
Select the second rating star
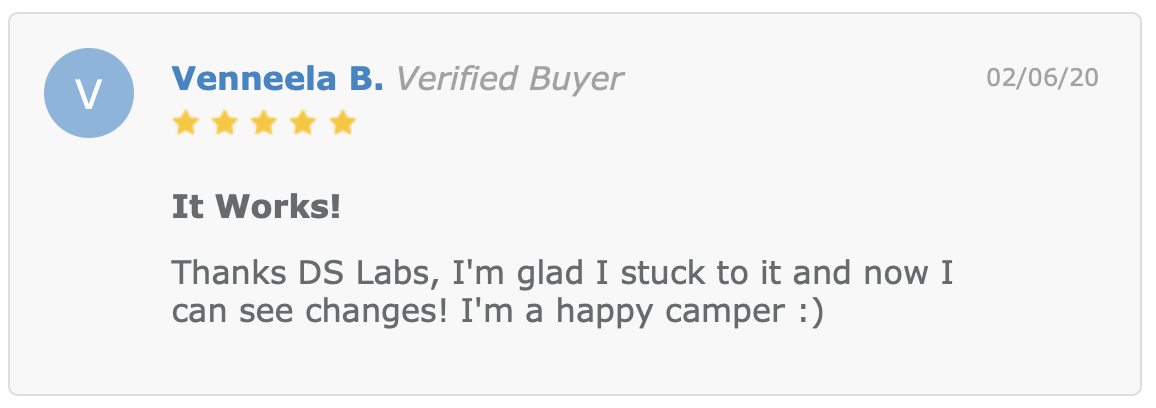224,122
